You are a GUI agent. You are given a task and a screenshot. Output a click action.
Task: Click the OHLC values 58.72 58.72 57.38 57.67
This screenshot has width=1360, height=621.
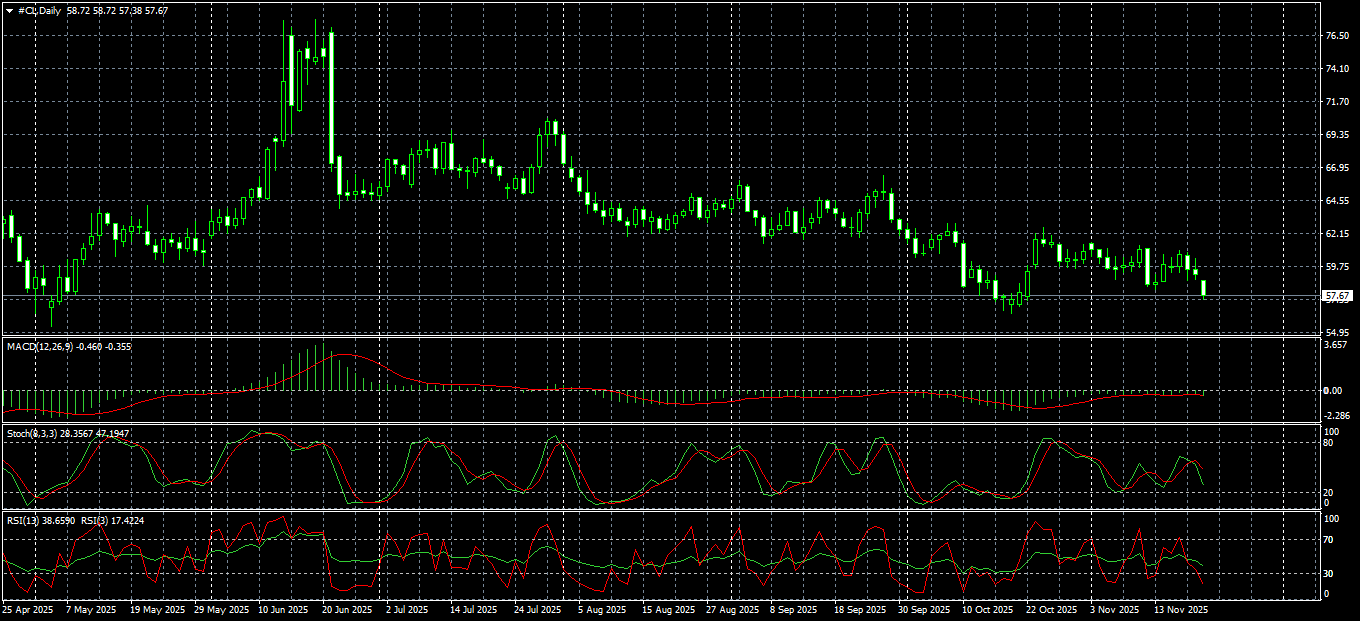tap(118, 10)
